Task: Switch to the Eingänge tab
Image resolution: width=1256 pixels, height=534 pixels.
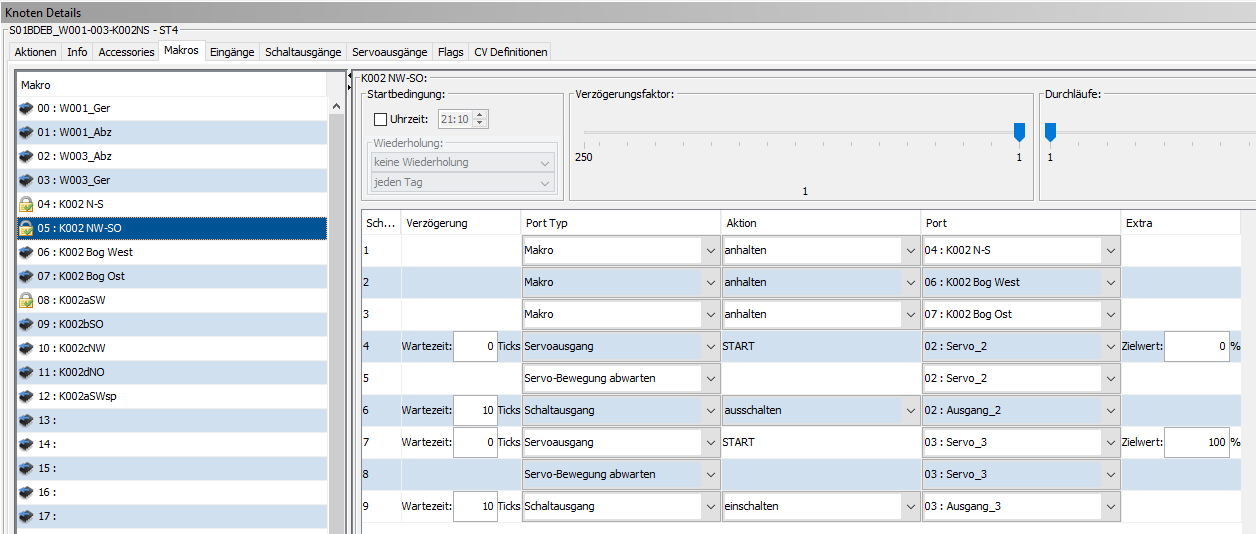Action: tap(232, 52)
